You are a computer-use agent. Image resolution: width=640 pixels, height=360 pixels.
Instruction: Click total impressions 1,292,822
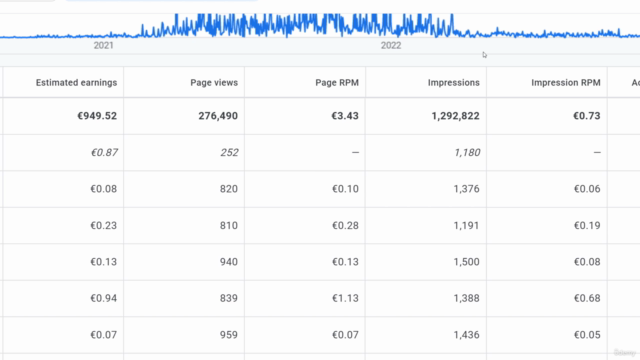pos(456,116)
